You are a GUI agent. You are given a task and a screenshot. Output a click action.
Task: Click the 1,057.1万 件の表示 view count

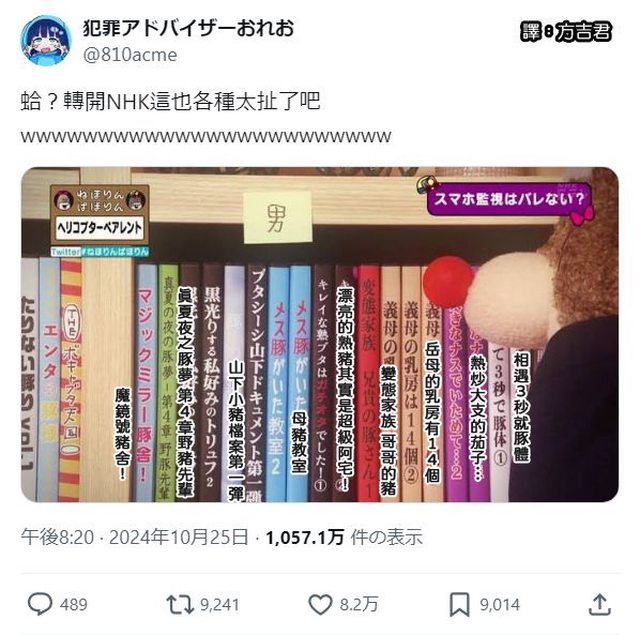pos(344,537)
